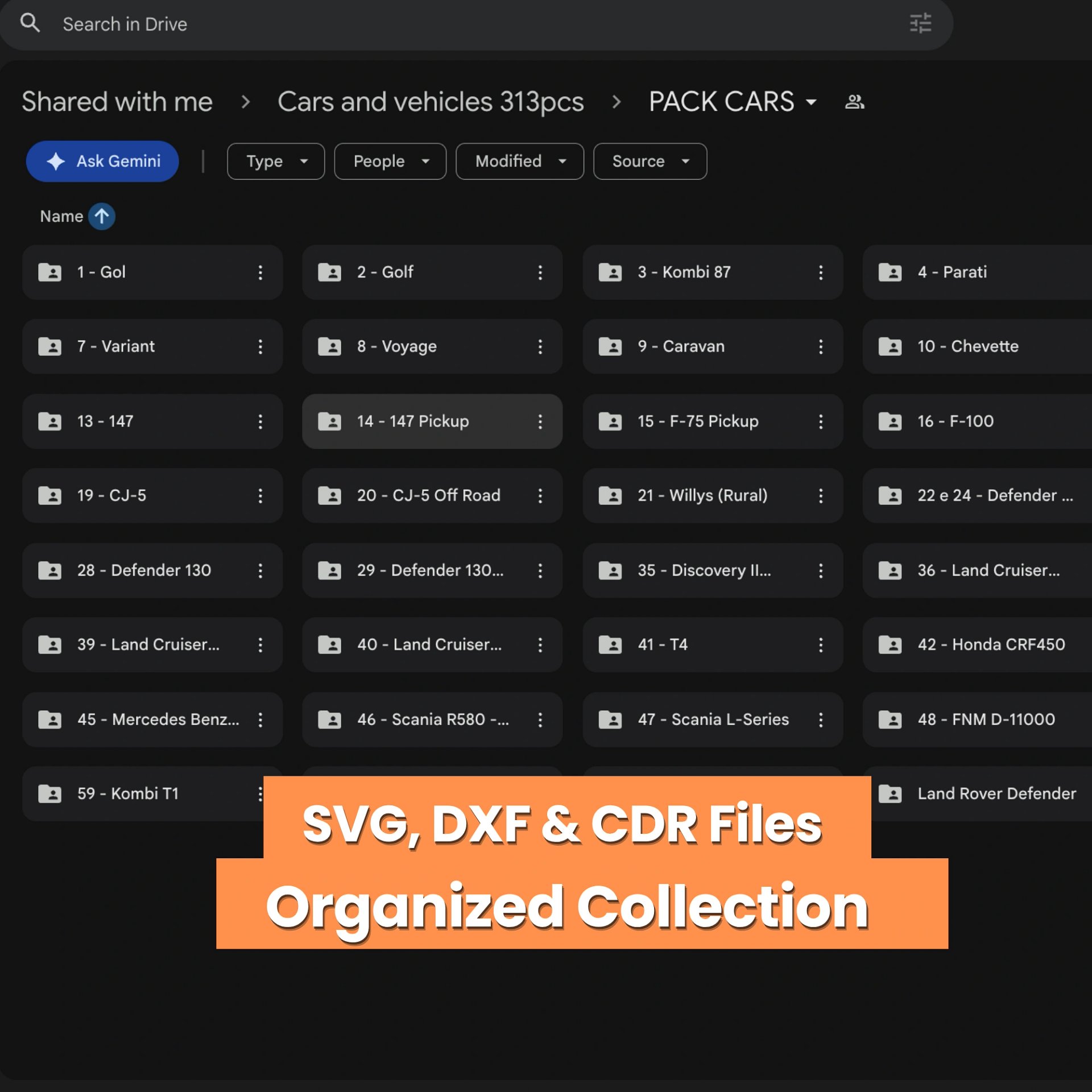Open more actions for 13 - 147
The height and width of the screenshot is (1092, 1092).
(x=260, y=421)
